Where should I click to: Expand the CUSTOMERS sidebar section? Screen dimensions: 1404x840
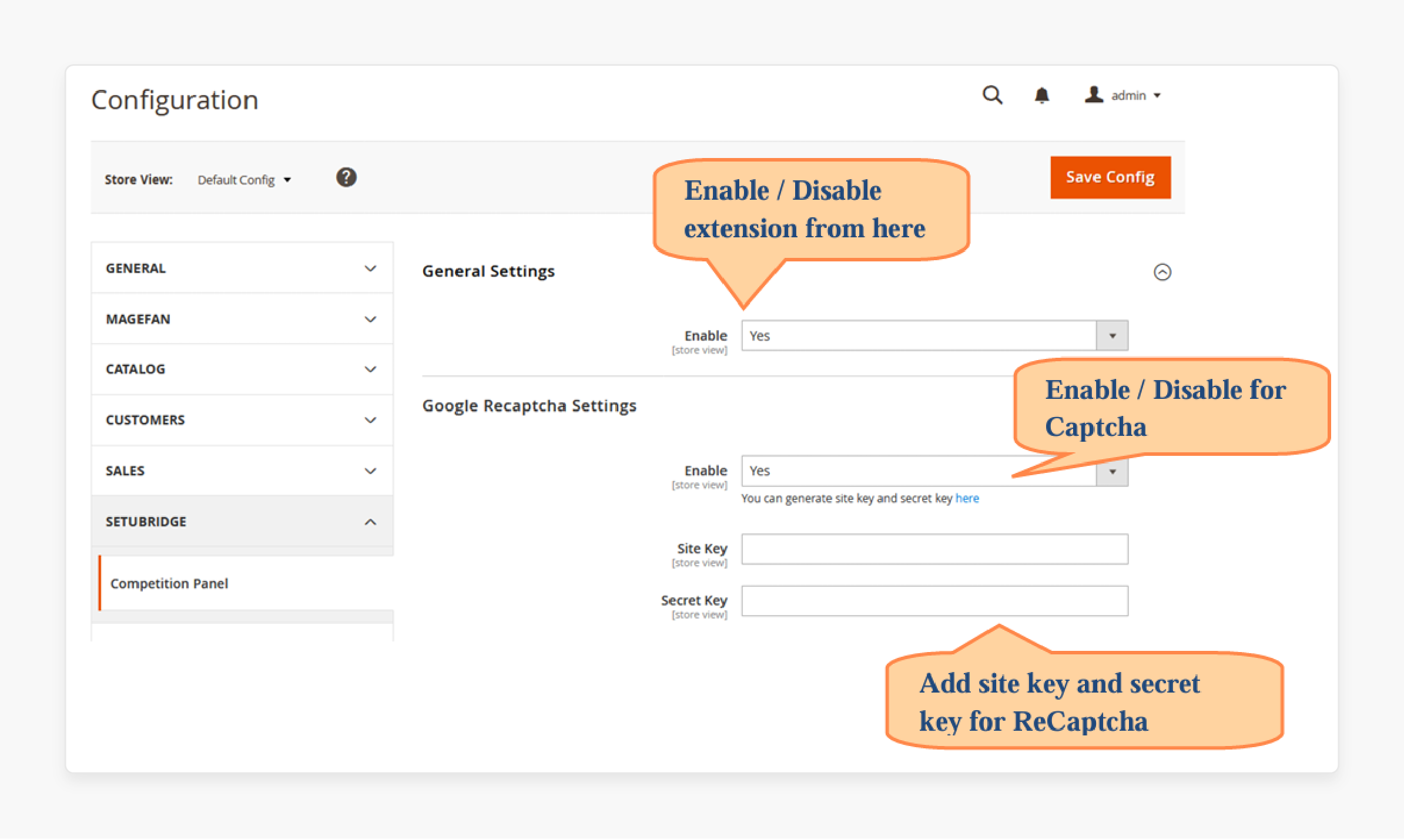point(242,420)
